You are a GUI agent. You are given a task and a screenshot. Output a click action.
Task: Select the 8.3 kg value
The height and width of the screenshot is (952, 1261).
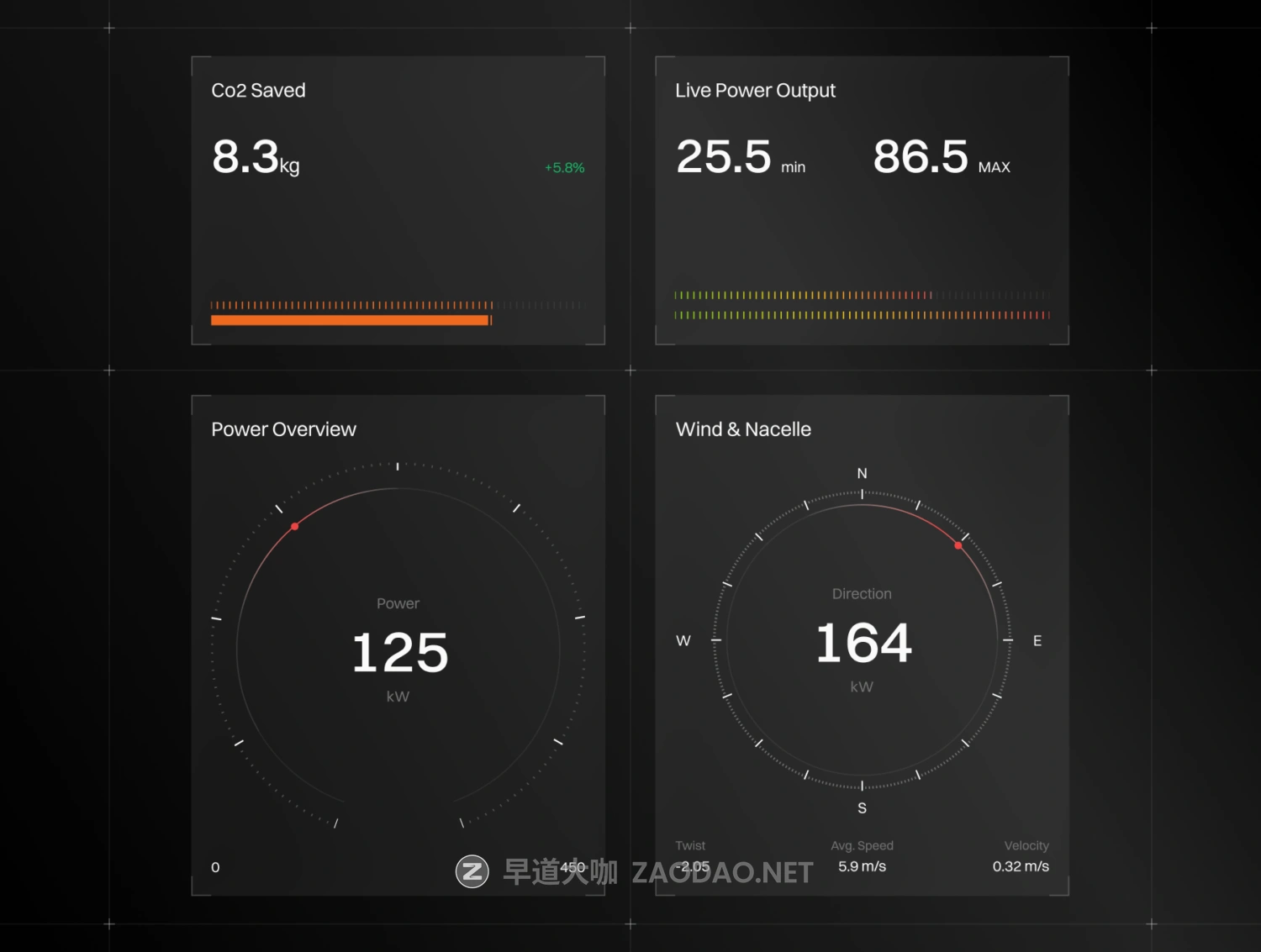pos(256,157)
